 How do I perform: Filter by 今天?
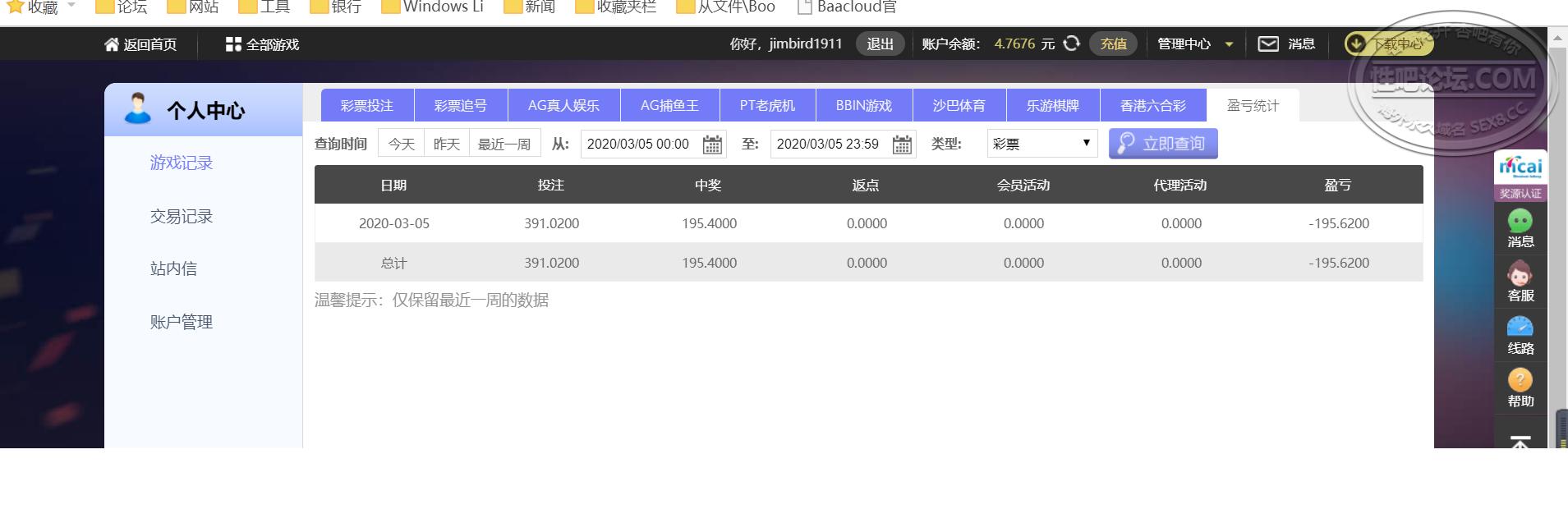pos(402,144)
